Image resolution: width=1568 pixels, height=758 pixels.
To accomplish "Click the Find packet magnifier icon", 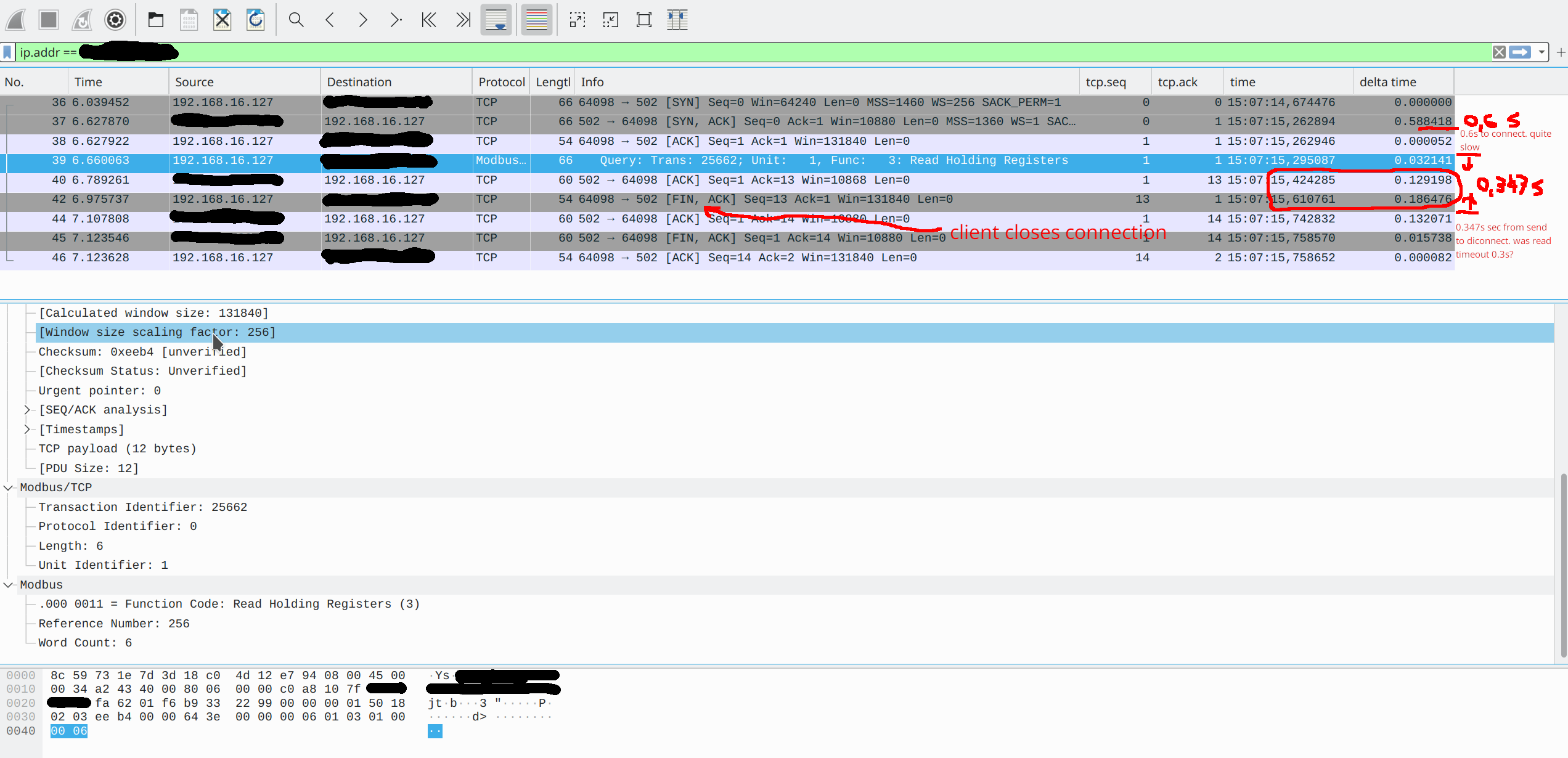I will 296,20.
